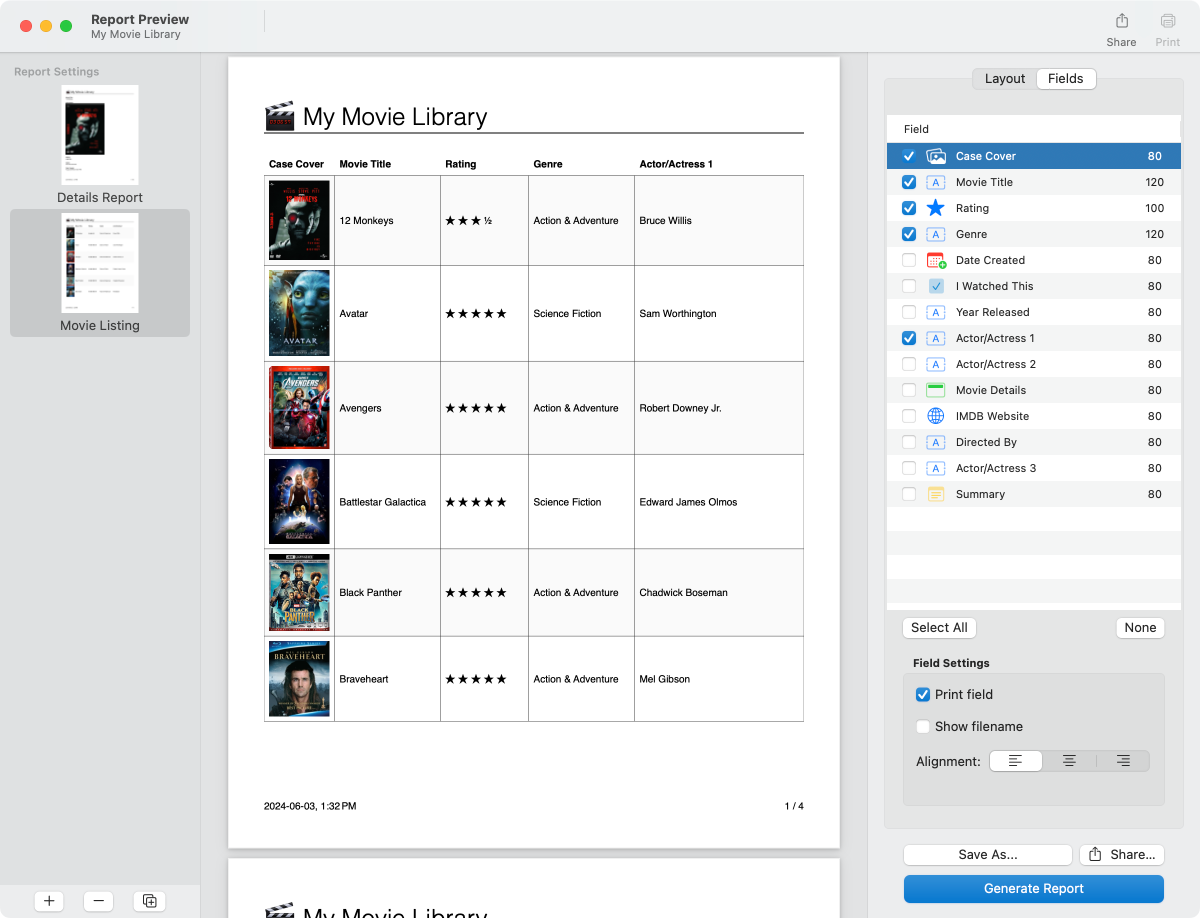Toggle the Show filename checkbox
The width and height of the screenshot is (1200, 918).
923,727
